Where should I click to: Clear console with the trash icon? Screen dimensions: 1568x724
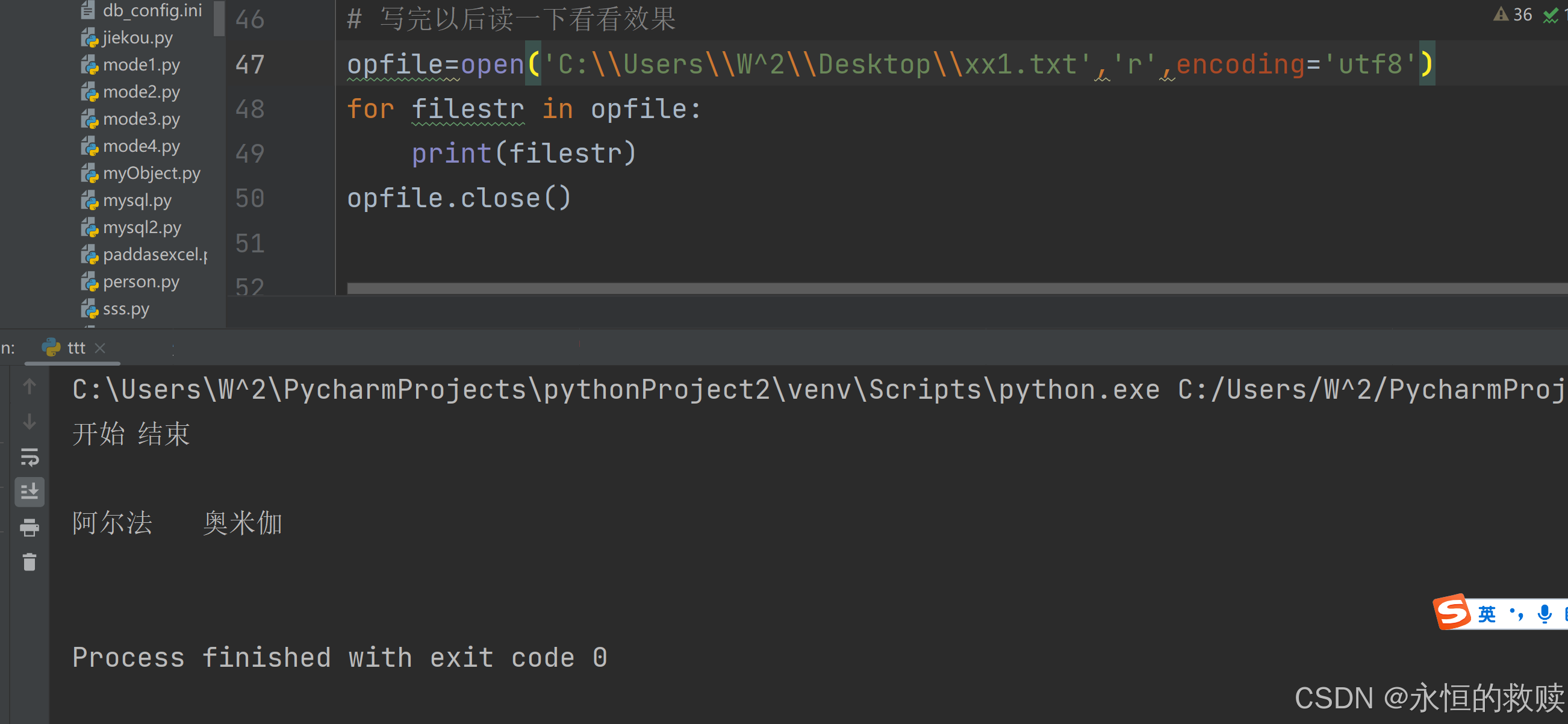[30, 562]
